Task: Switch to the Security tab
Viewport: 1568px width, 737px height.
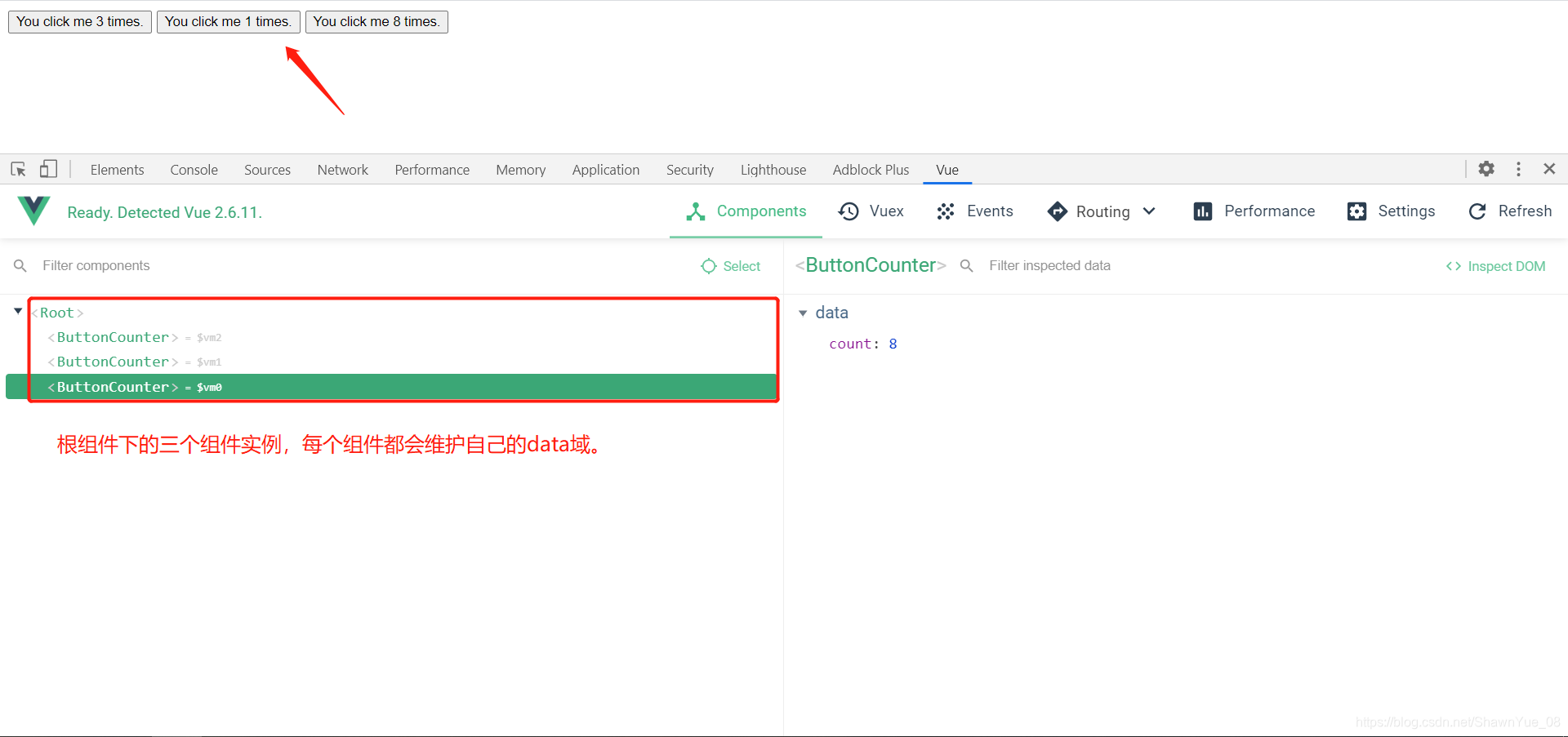Action: point(690,170)
